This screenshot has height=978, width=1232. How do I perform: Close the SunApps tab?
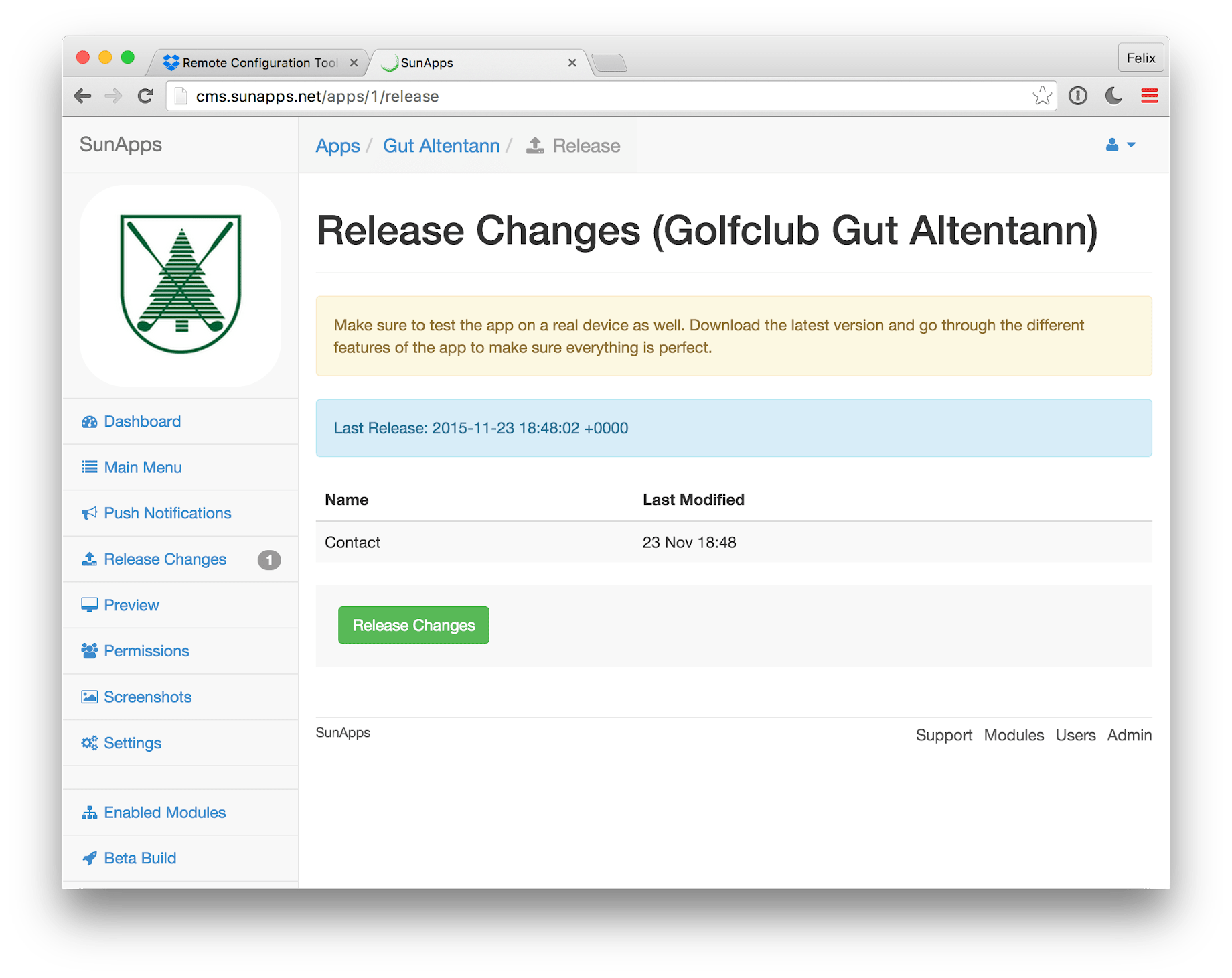[x=572, y=62]
